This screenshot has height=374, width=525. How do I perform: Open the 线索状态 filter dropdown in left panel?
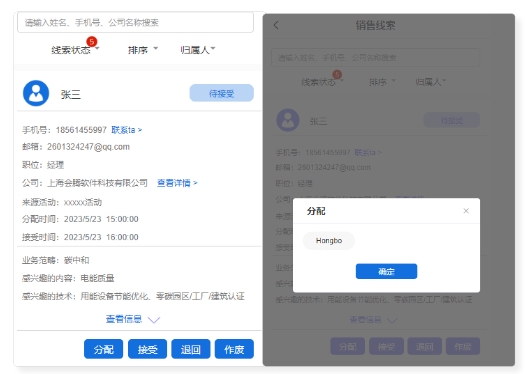pyautogui.click(x=75, y=50)
